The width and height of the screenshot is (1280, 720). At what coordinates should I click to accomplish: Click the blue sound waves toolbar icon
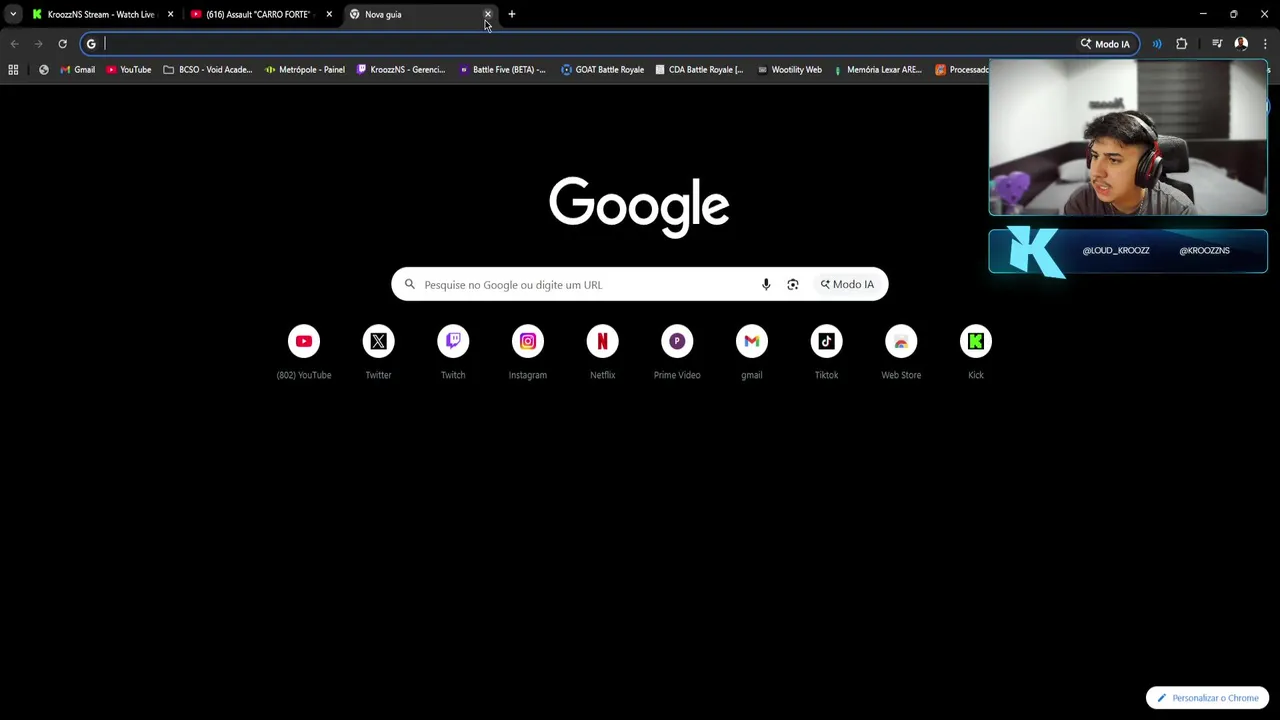click(1157, 44)
